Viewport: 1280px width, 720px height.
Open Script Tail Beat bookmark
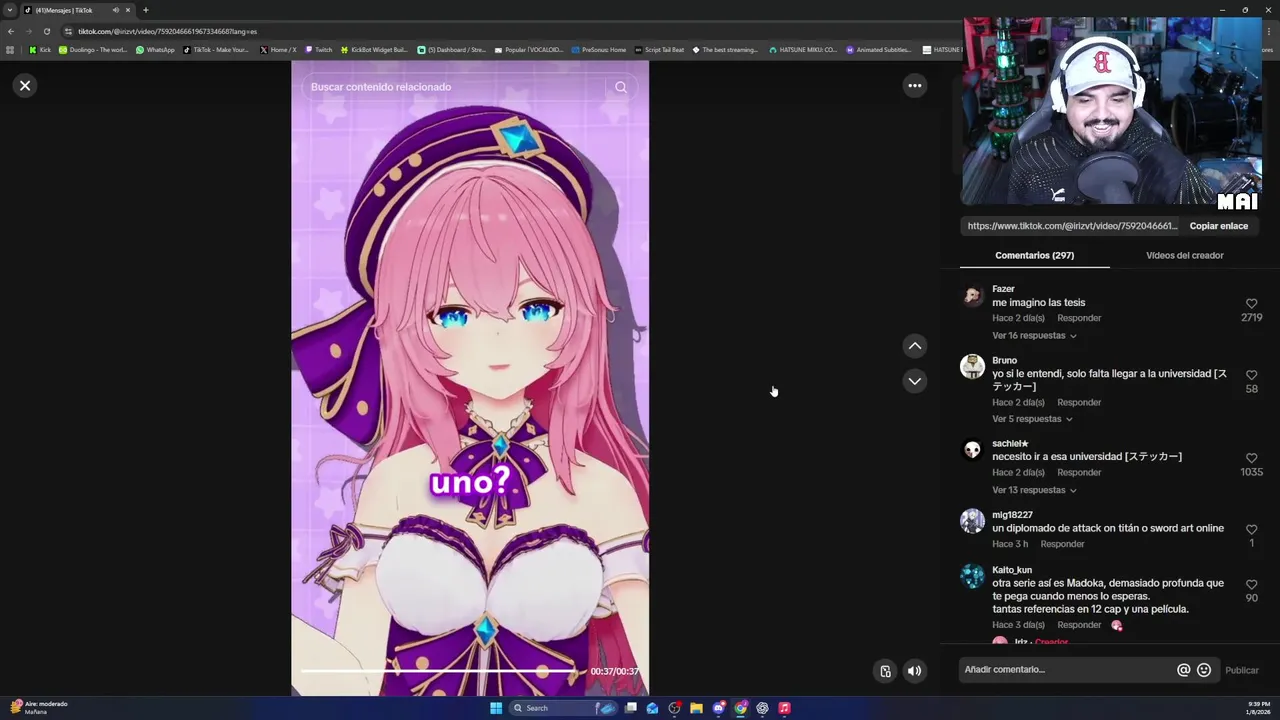[x=659, y=49]
